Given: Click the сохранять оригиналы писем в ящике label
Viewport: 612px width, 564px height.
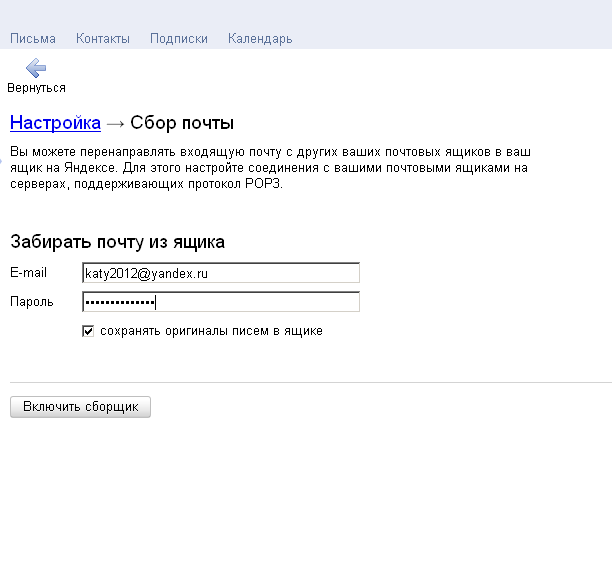Looking at the screenshot, I should [211, 331].
